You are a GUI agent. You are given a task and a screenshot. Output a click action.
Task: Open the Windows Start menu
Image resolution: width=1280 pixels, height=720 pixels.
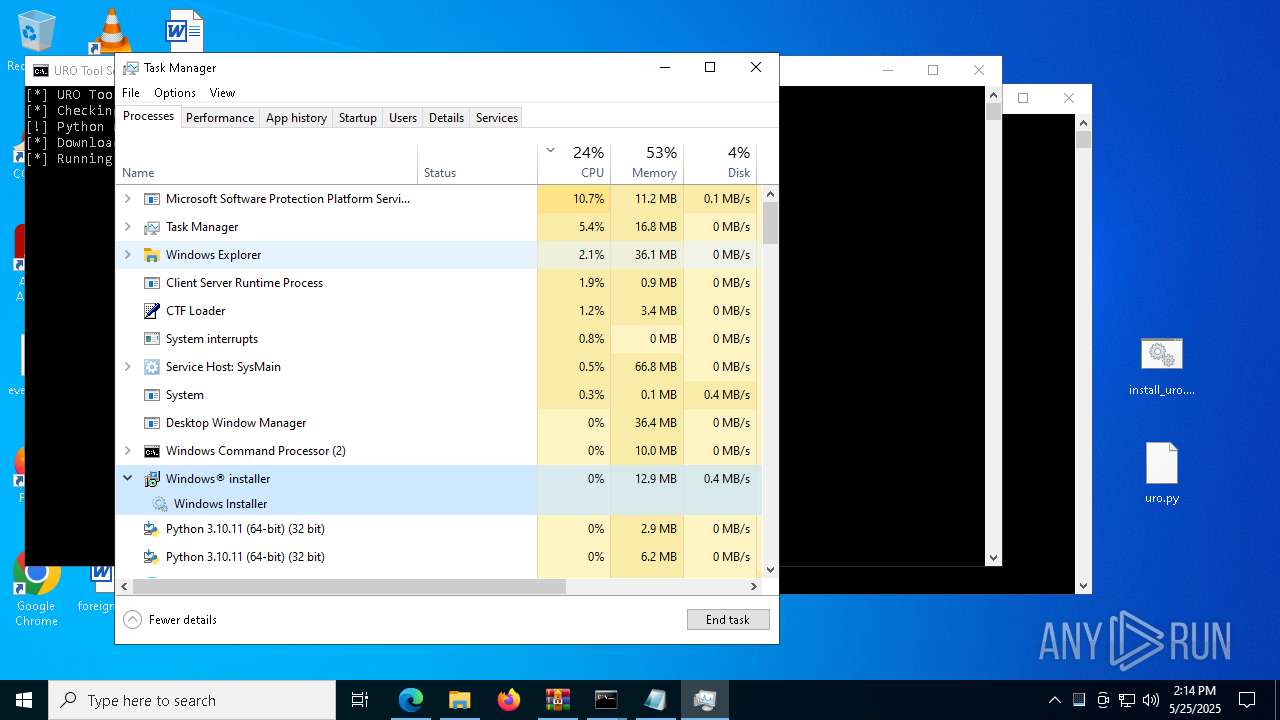coord(24,700)
